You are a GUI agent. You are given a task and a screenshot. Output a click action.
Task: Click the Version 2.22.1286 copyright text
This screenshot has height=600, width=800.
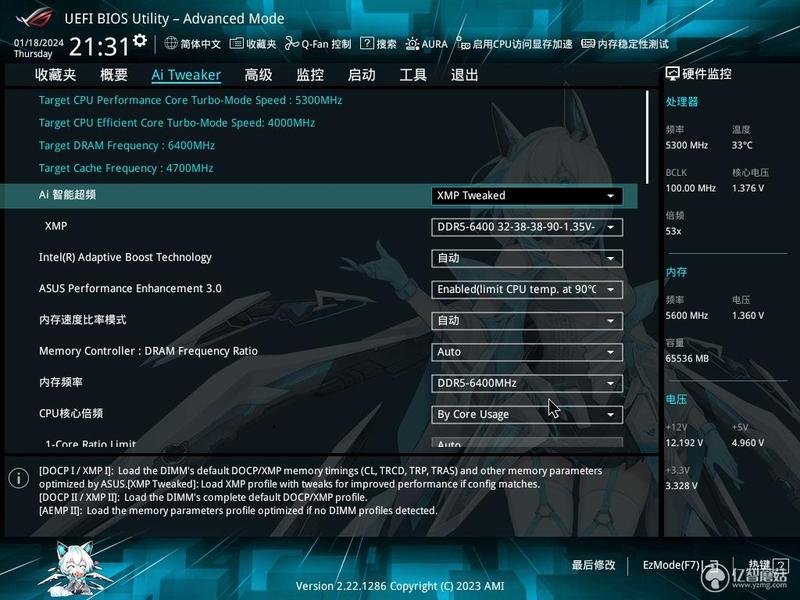point(400,586)
